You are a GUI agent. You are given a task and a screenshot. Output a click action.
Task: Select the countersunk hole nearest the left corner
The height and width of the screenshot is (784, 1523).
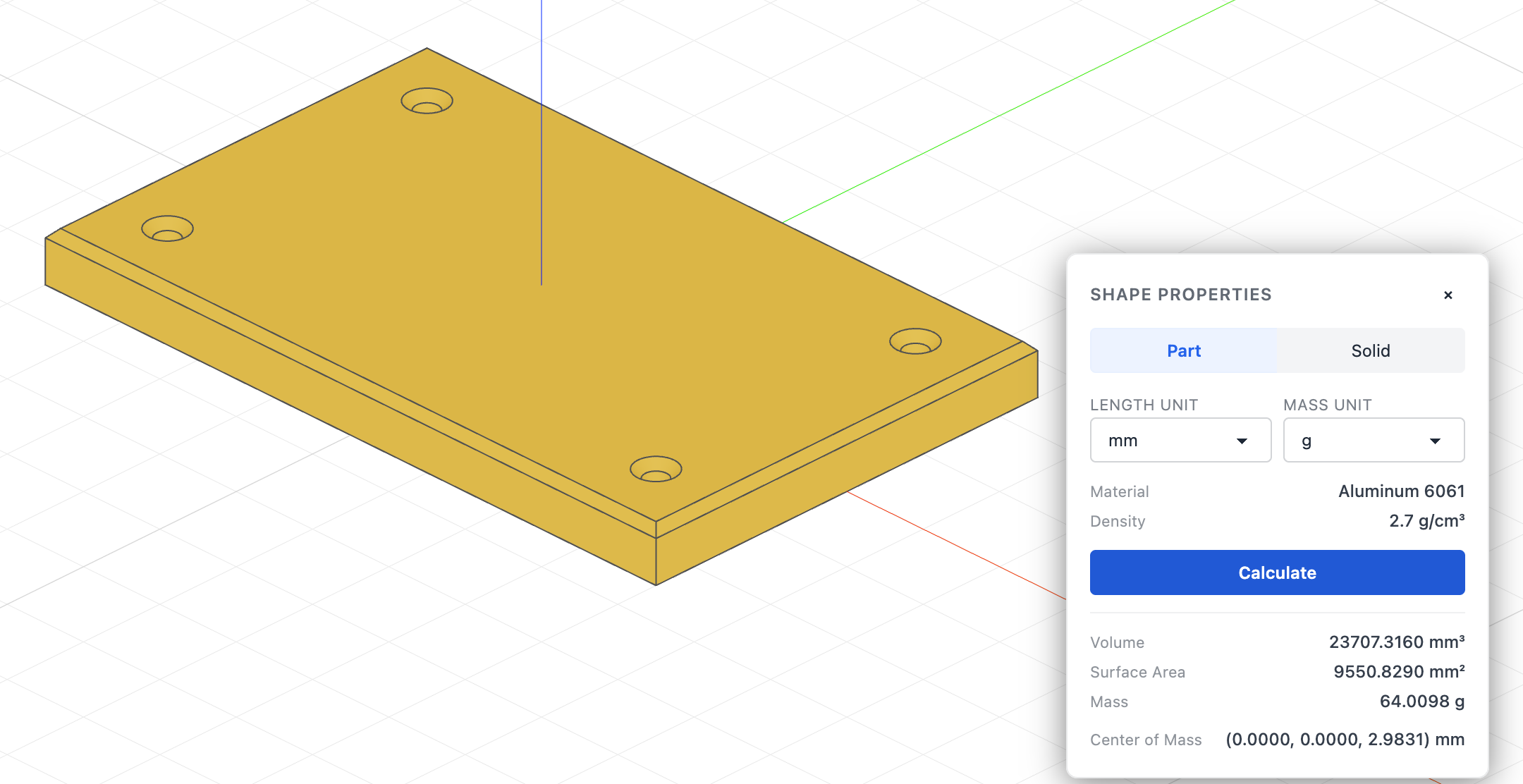pos(167,229)
